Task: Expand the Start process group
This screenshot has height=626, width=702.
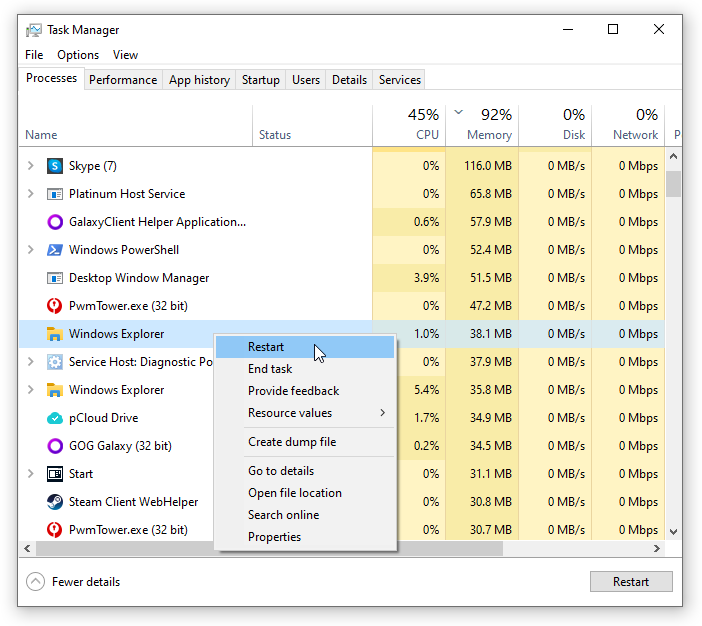Action: coord(30,474)
